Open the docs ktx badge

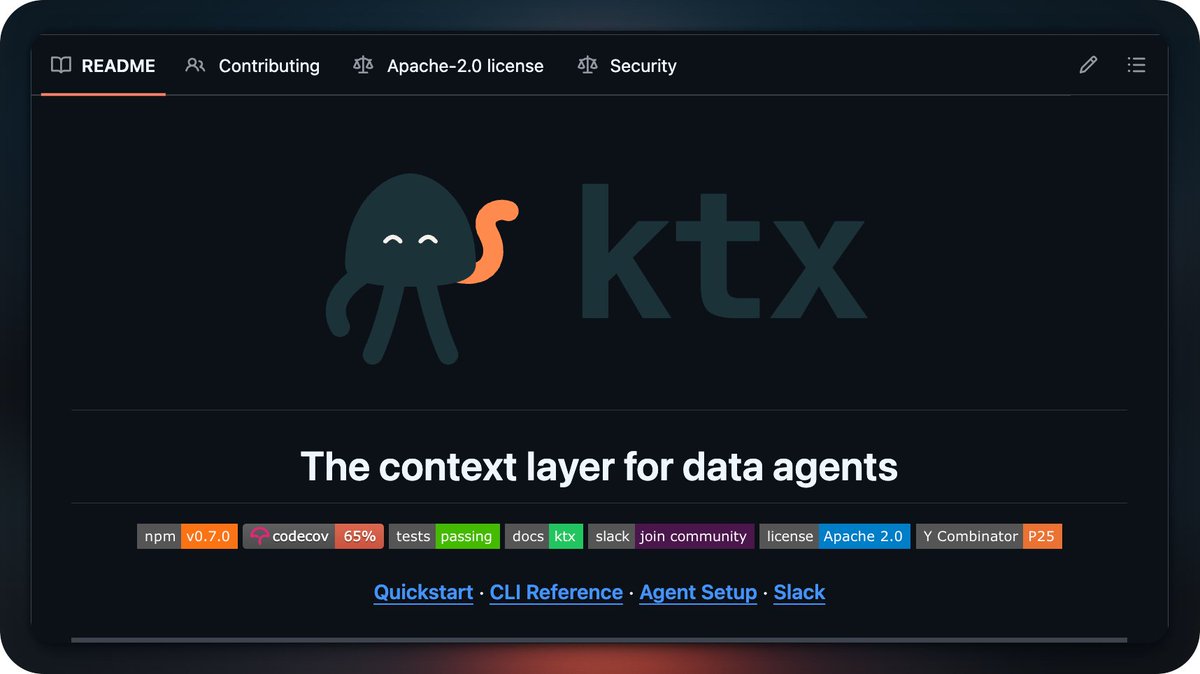pos(544,536)
